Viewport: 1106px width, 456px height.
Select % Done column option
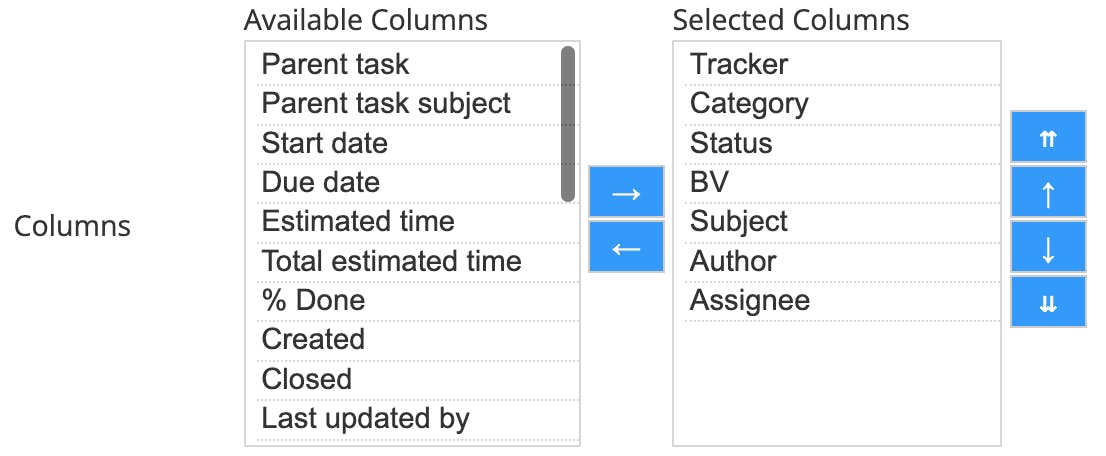[x=313, y=301]
